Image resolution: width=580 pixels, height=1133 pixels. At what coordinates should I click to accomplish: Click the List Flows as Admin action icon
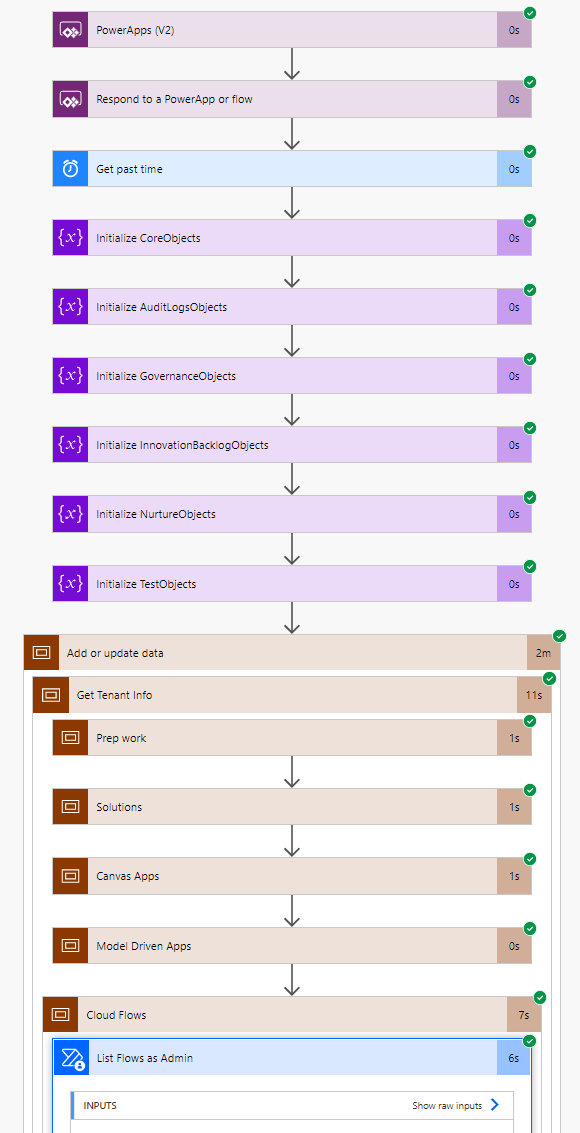pyautogui.click(x=70, y=1057)
